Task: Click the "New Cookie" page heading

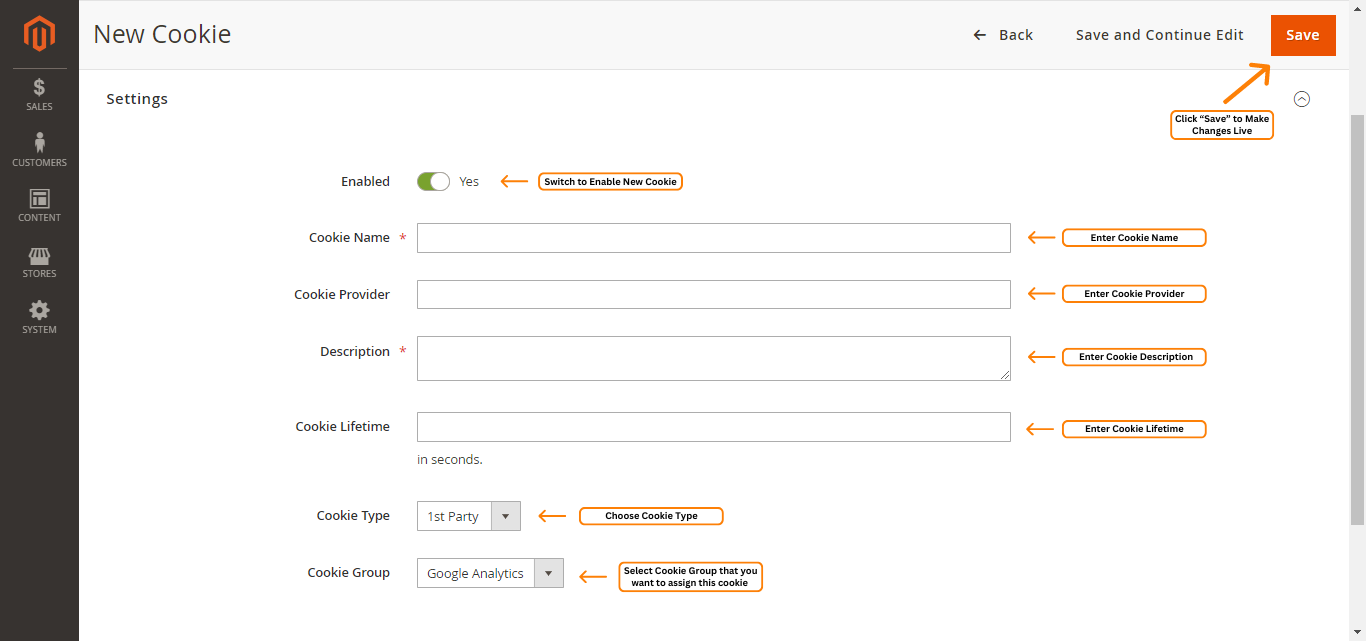Action: pyautogui.click(x=162, y=34)
